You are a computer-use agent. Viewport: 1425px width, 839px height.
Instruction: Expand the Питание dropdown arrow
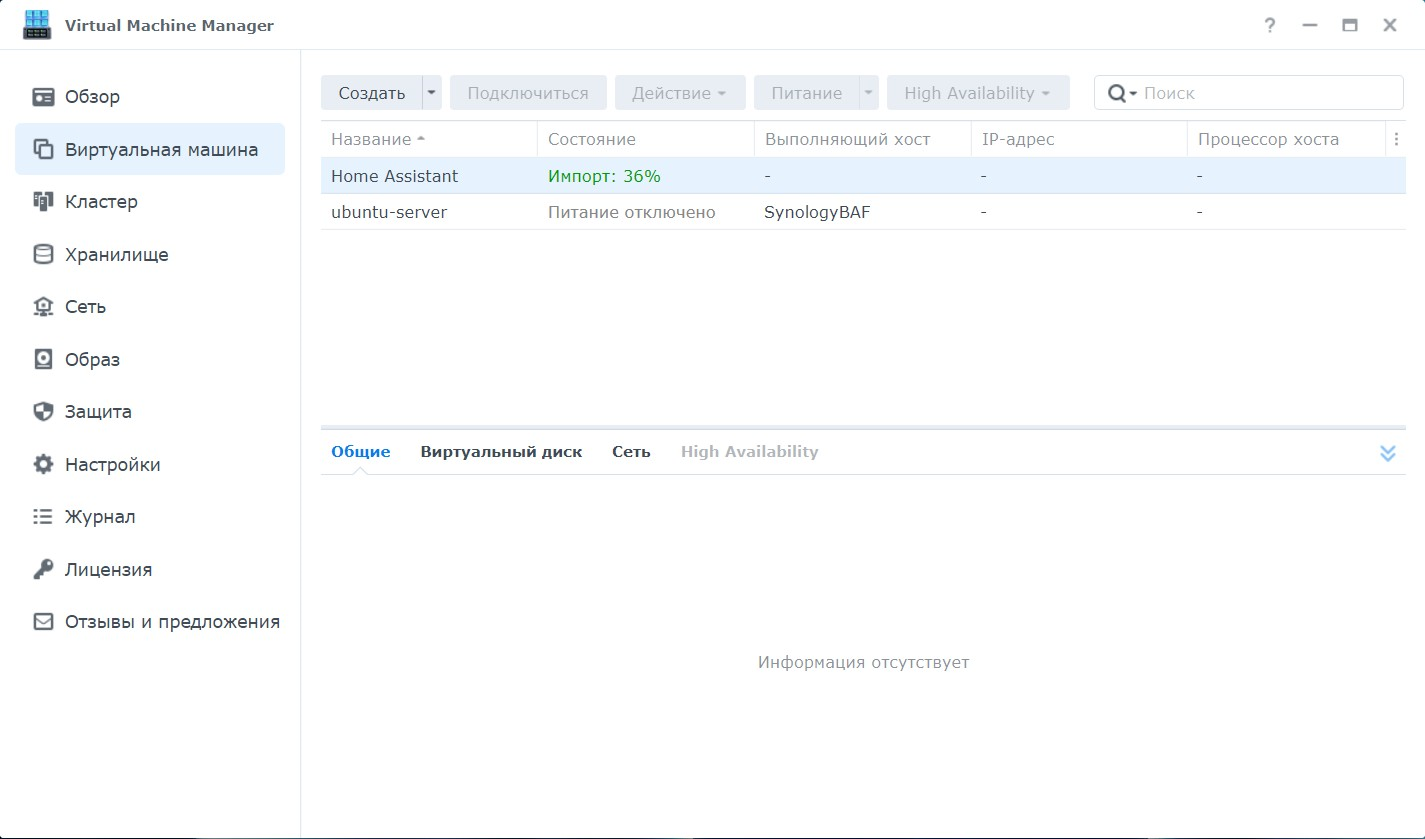tap(869, 93)
